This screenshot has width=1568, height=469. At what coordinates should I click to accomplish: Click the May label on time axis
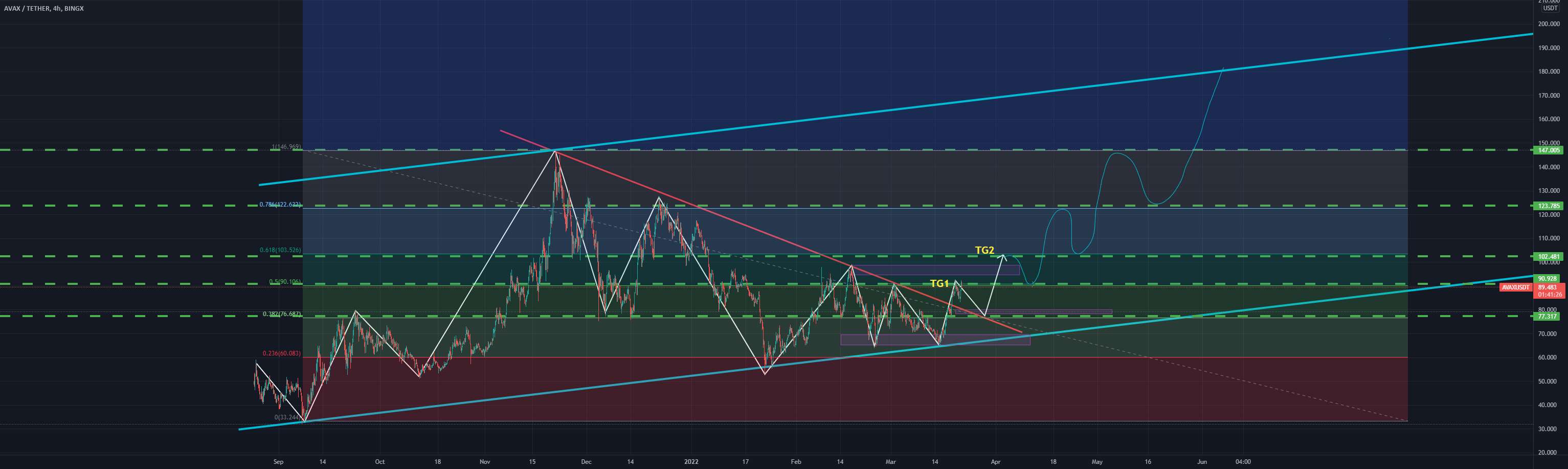tap(1097, 462)
